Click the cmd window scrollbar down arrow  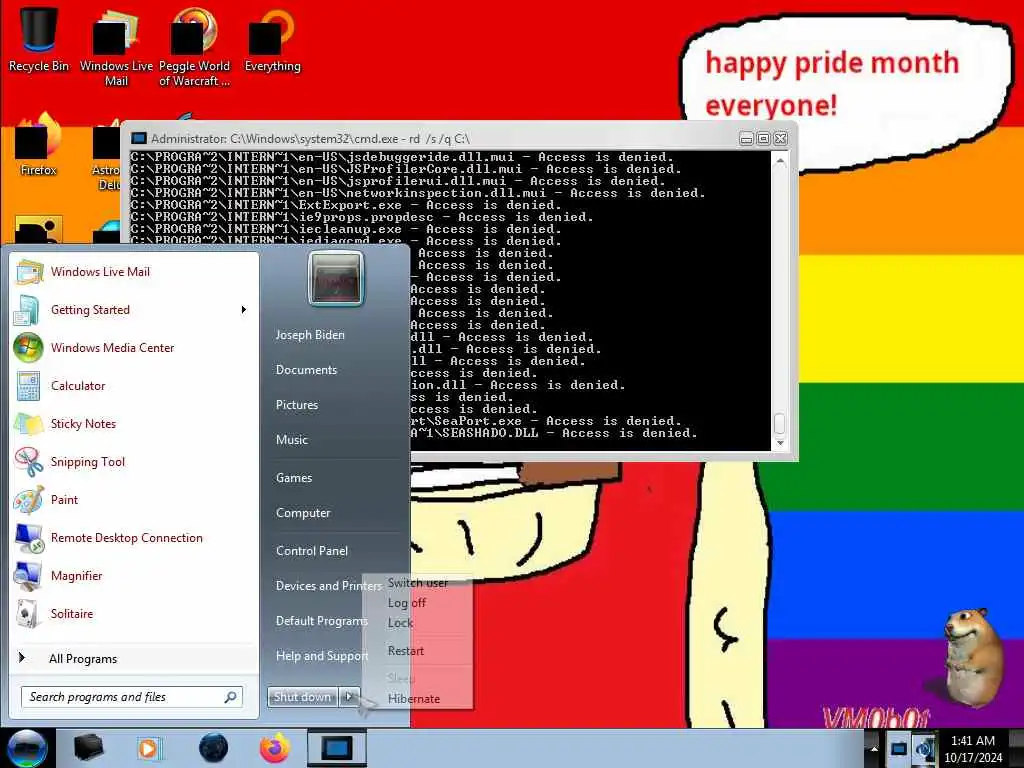click(780, 443)
